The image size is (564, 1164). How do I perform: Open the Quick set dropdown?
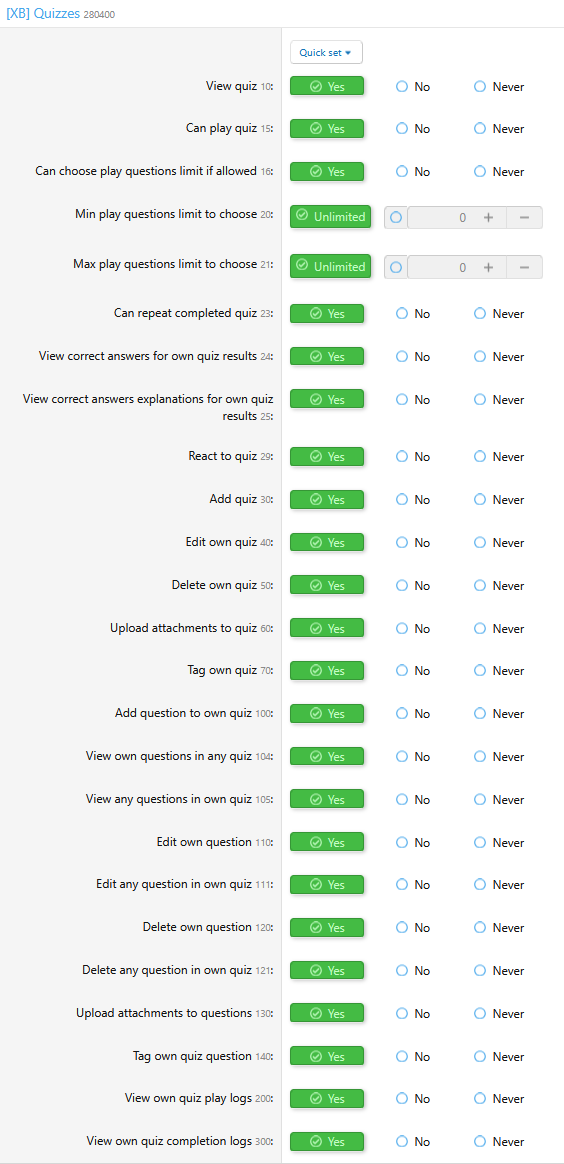[x=326, y=52]
